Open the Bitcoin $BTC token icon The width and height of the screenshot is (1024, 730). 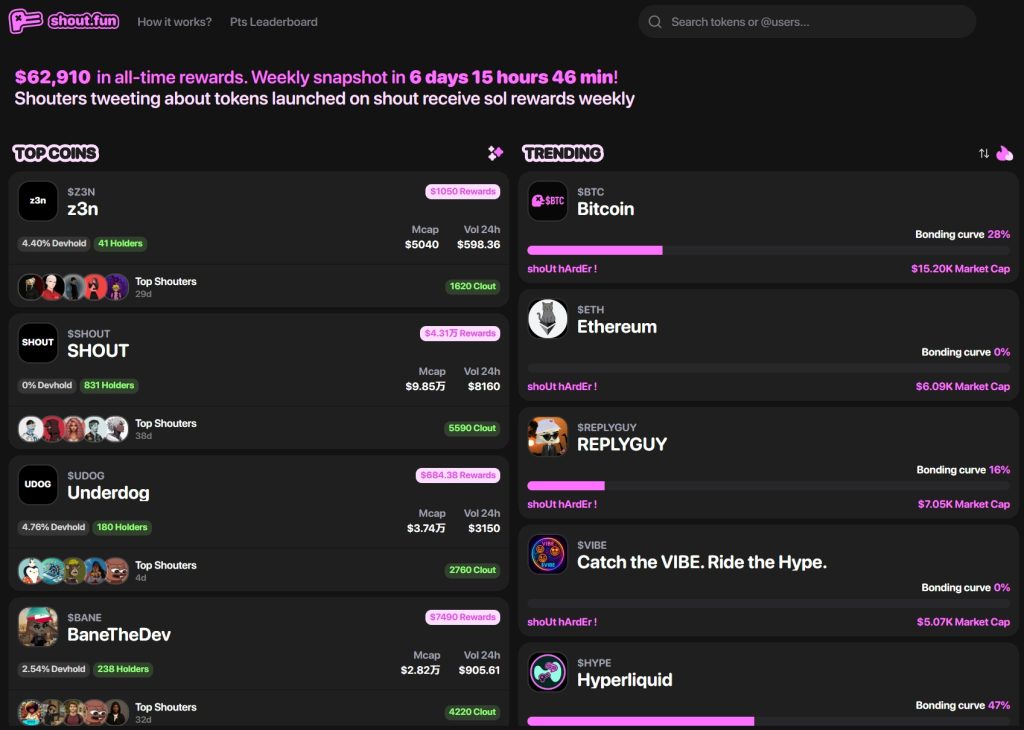tap(547, 200)
